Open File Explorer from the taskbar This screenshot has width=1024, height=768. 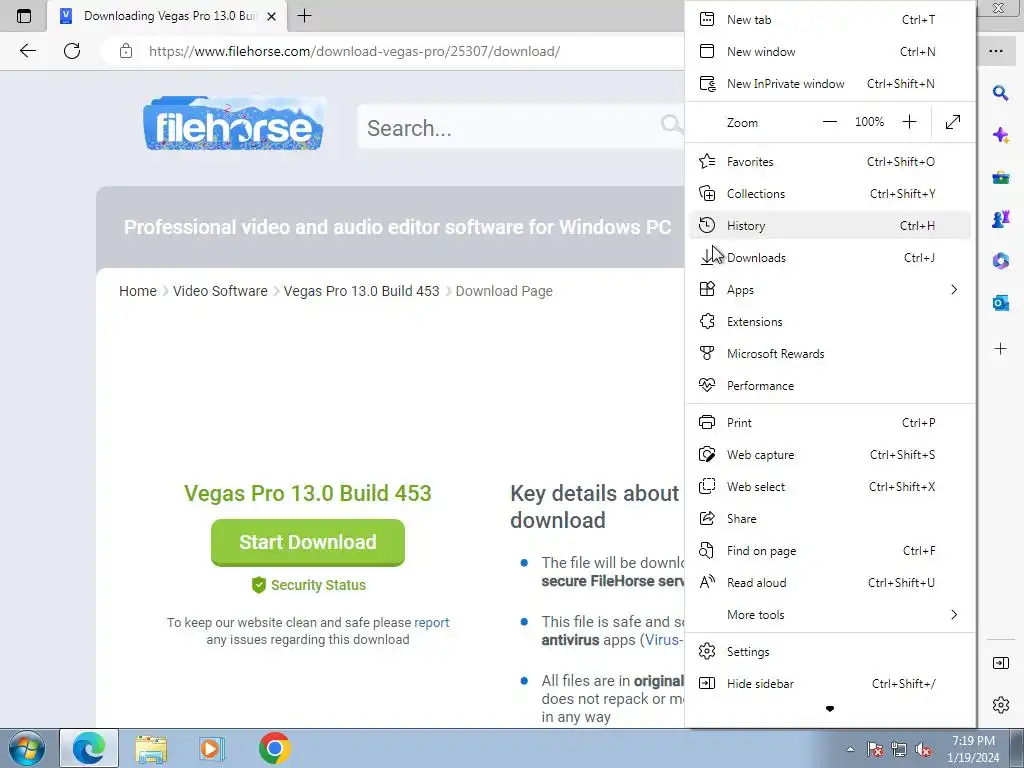click(151, 748)
